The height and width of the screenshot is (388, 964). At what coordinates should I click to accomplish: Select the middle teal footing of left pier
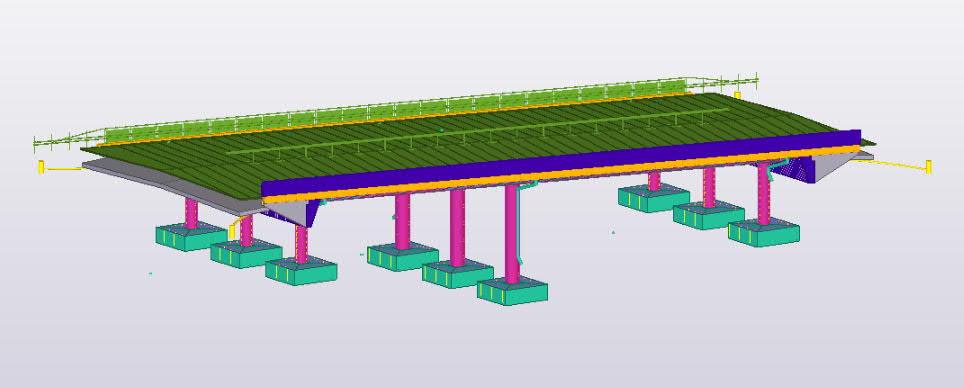[246, 254]
